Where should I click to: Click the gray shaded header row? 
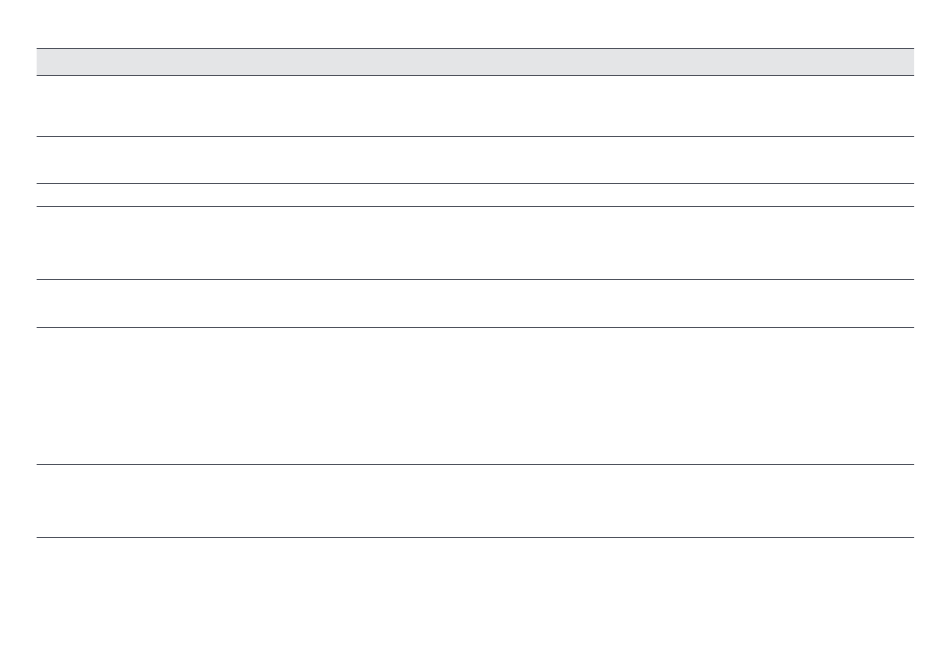point(475,62)
